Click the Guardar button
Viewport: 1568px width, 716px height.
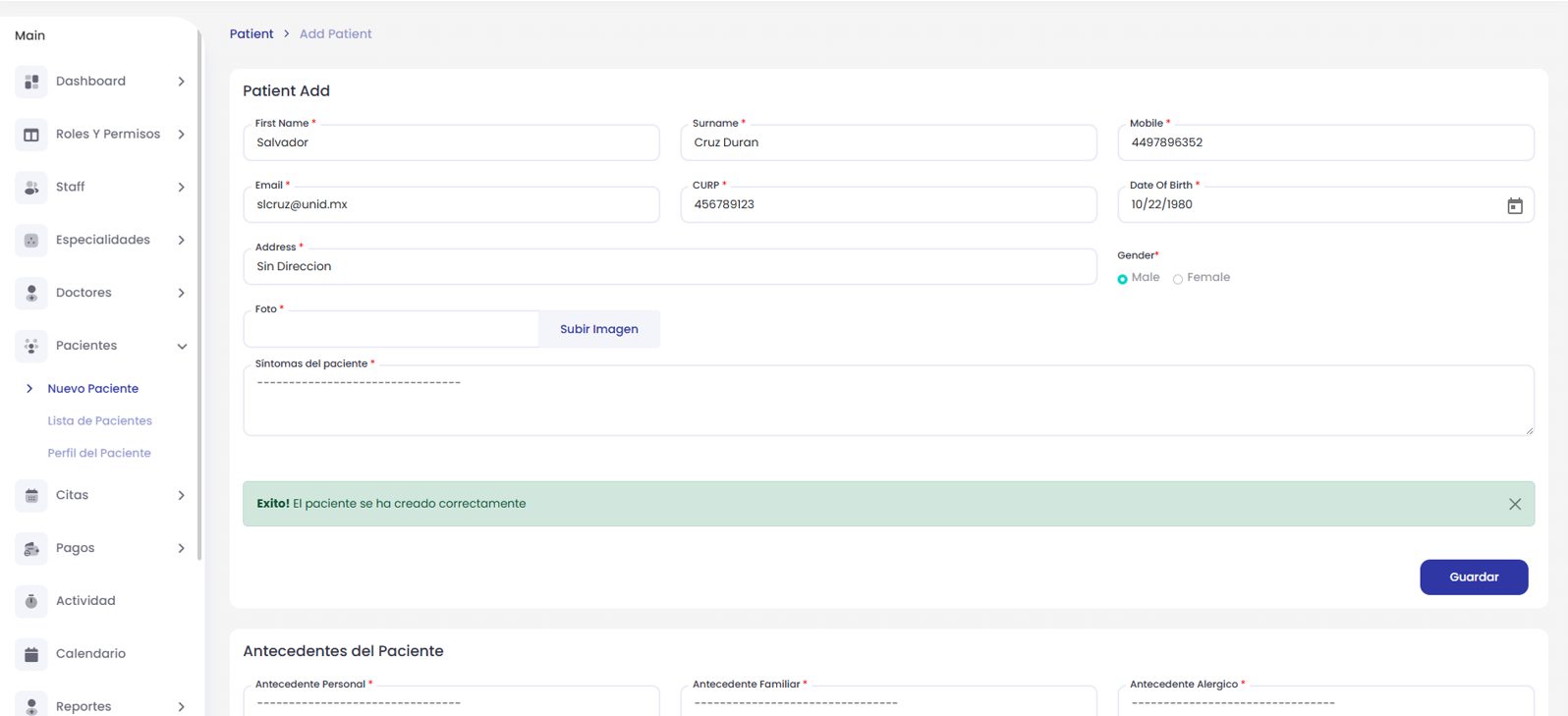pyautogui.click(x=1474, y=577)
